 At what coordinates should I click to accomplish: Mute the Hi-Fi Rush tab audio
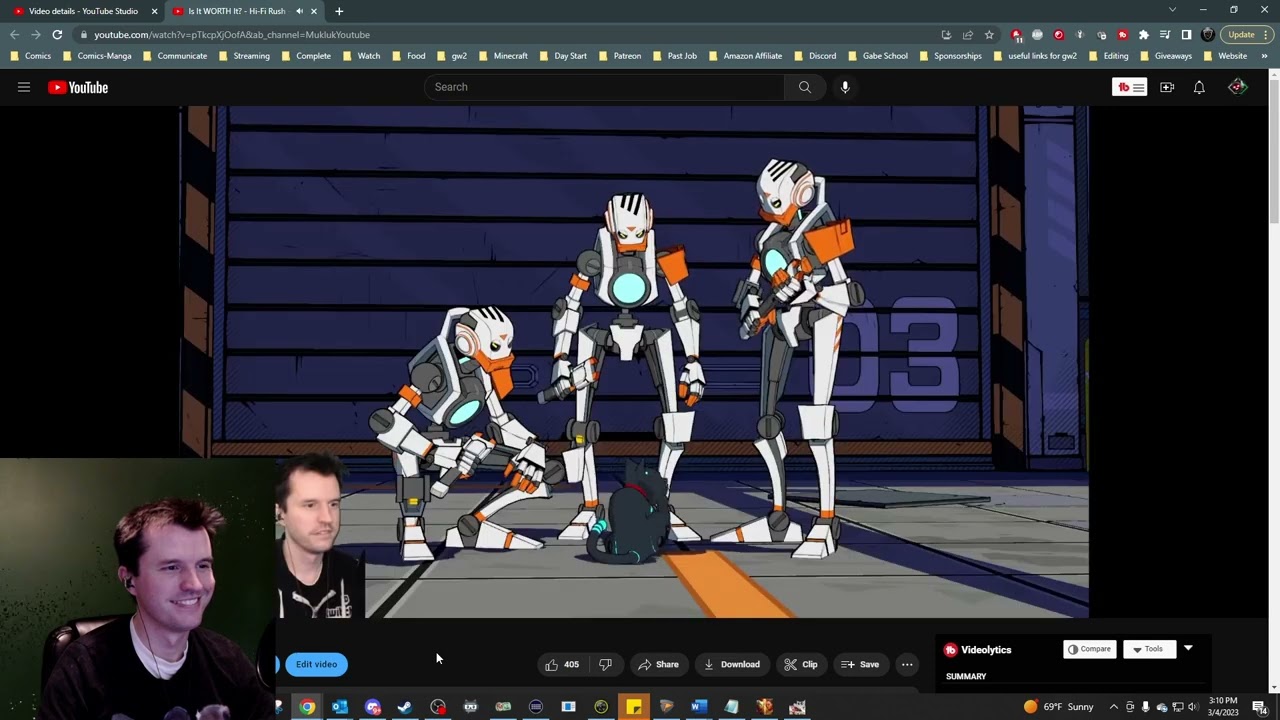pyautogui.click(x=299, y=11)
